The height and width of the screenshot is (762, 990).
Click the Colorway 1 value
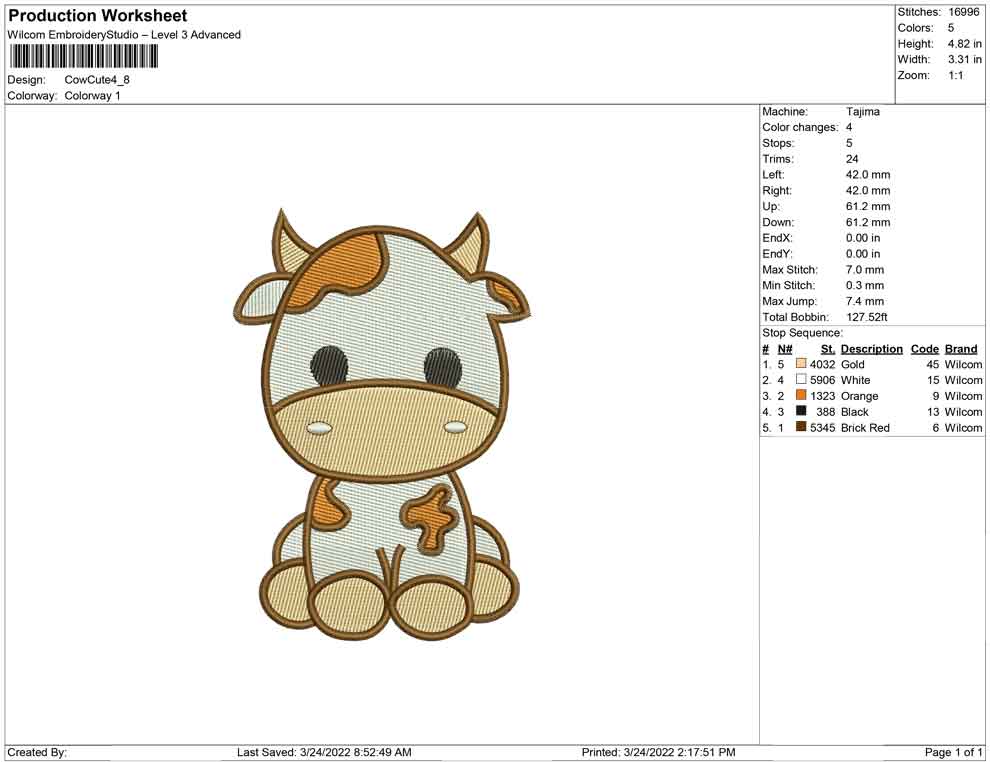92,96
